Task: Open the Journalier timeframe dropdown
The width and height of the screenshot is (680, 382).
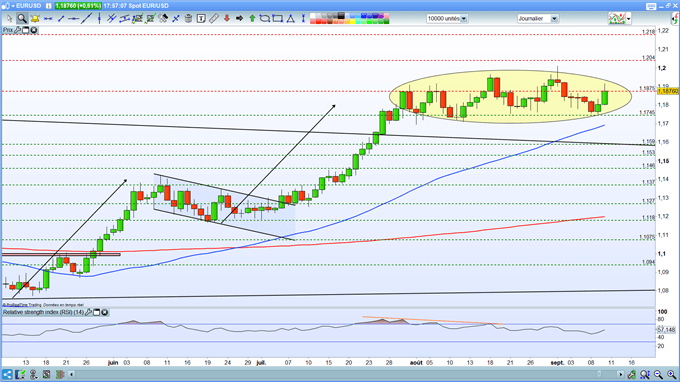Action: pos(554,19)
